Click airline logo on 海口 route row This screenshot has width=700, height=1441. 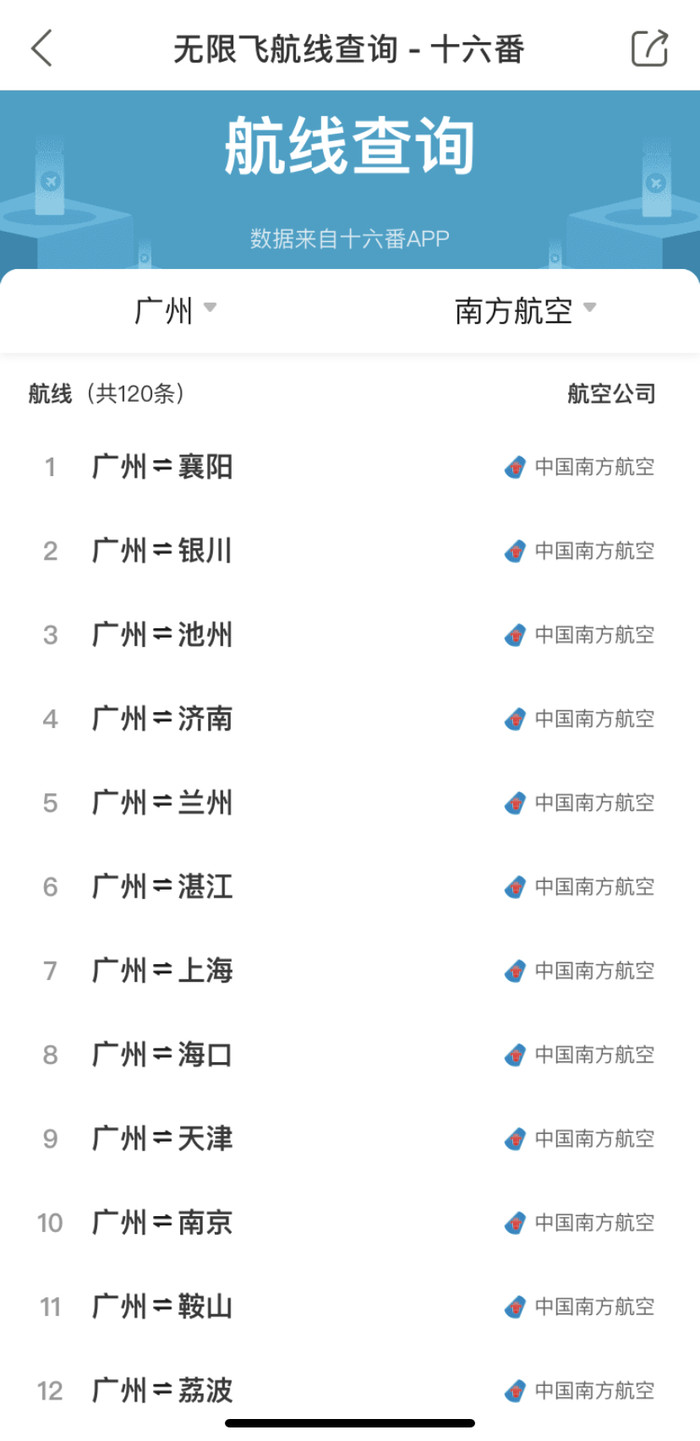coord(514,1055)
